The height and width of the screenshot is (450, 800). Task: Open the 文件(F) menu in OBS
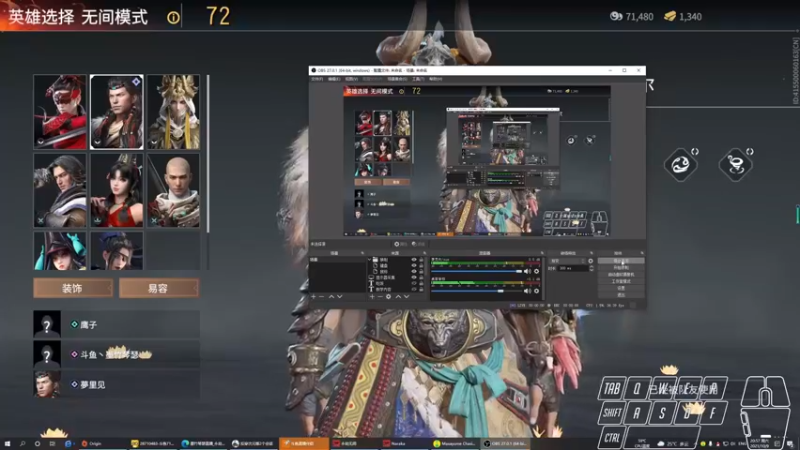tap(316, 79)
